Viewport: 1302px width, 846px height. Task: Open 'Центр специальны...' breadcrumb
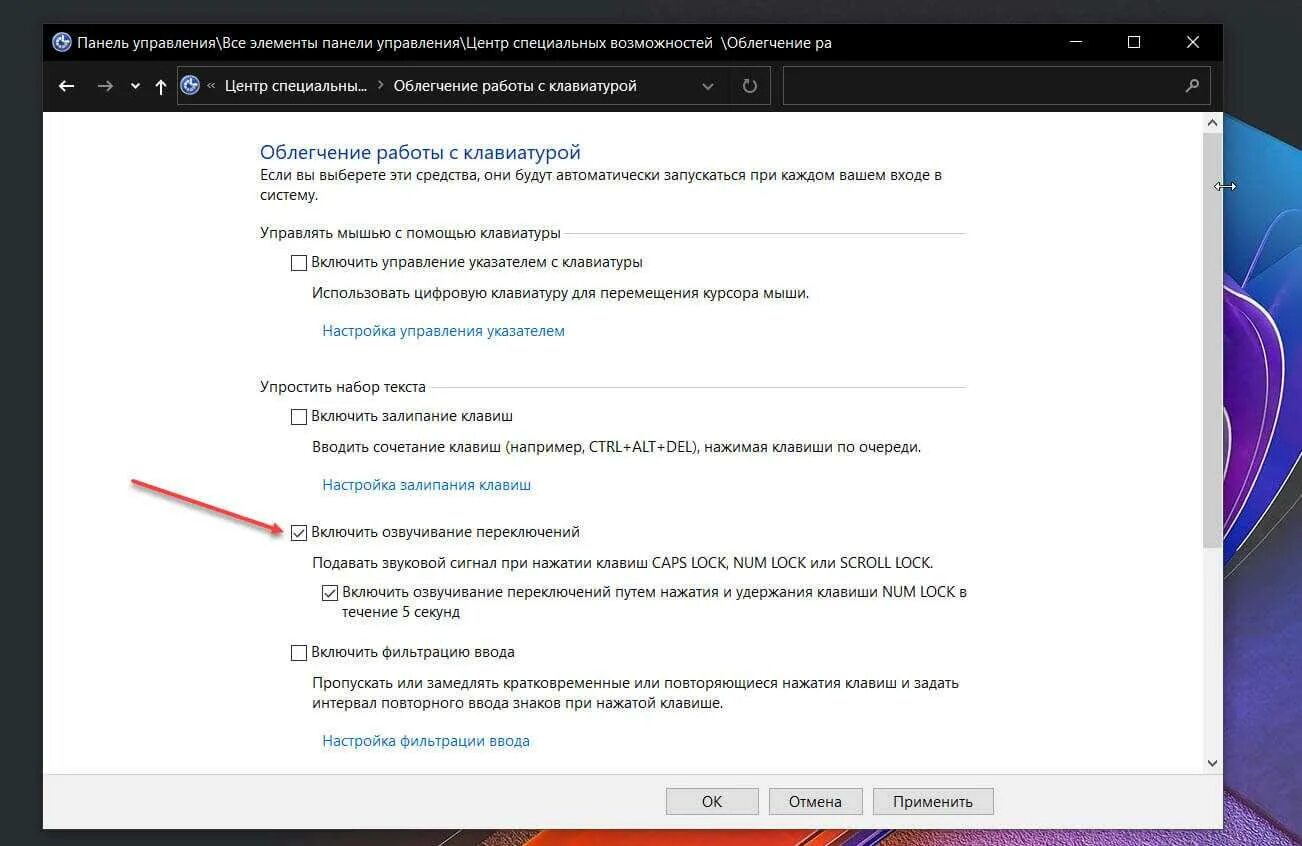[296, 86]
